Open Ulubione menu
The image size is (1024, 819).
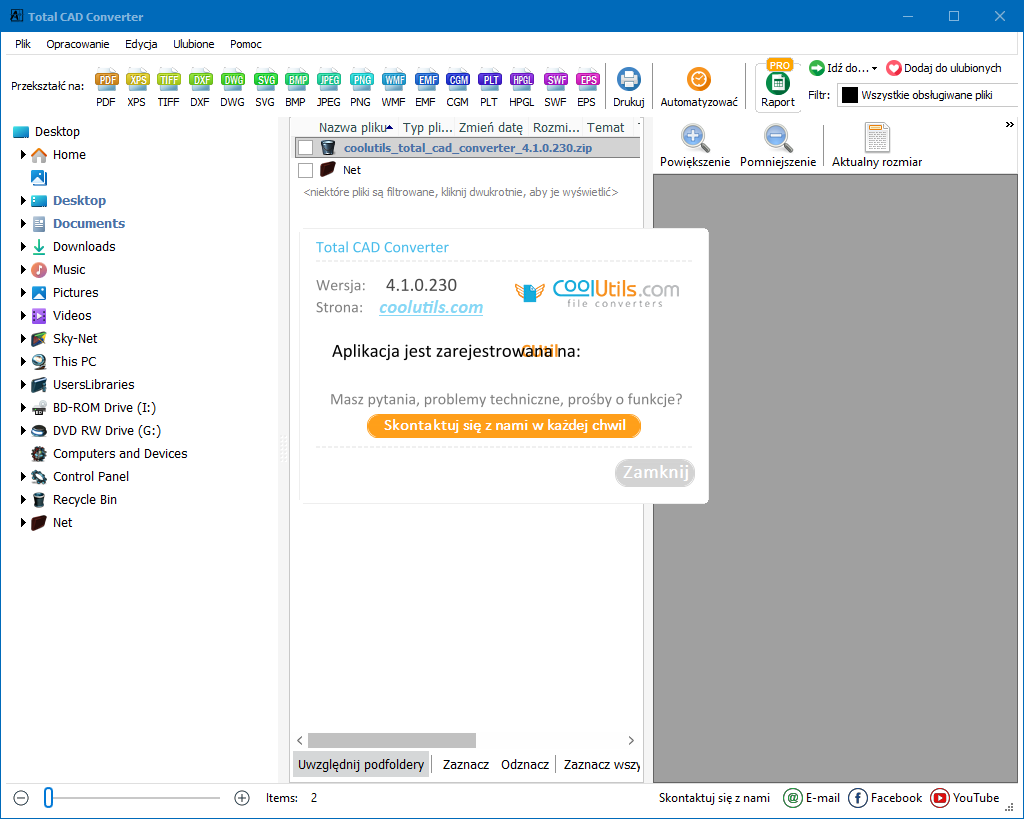[193, 44]
